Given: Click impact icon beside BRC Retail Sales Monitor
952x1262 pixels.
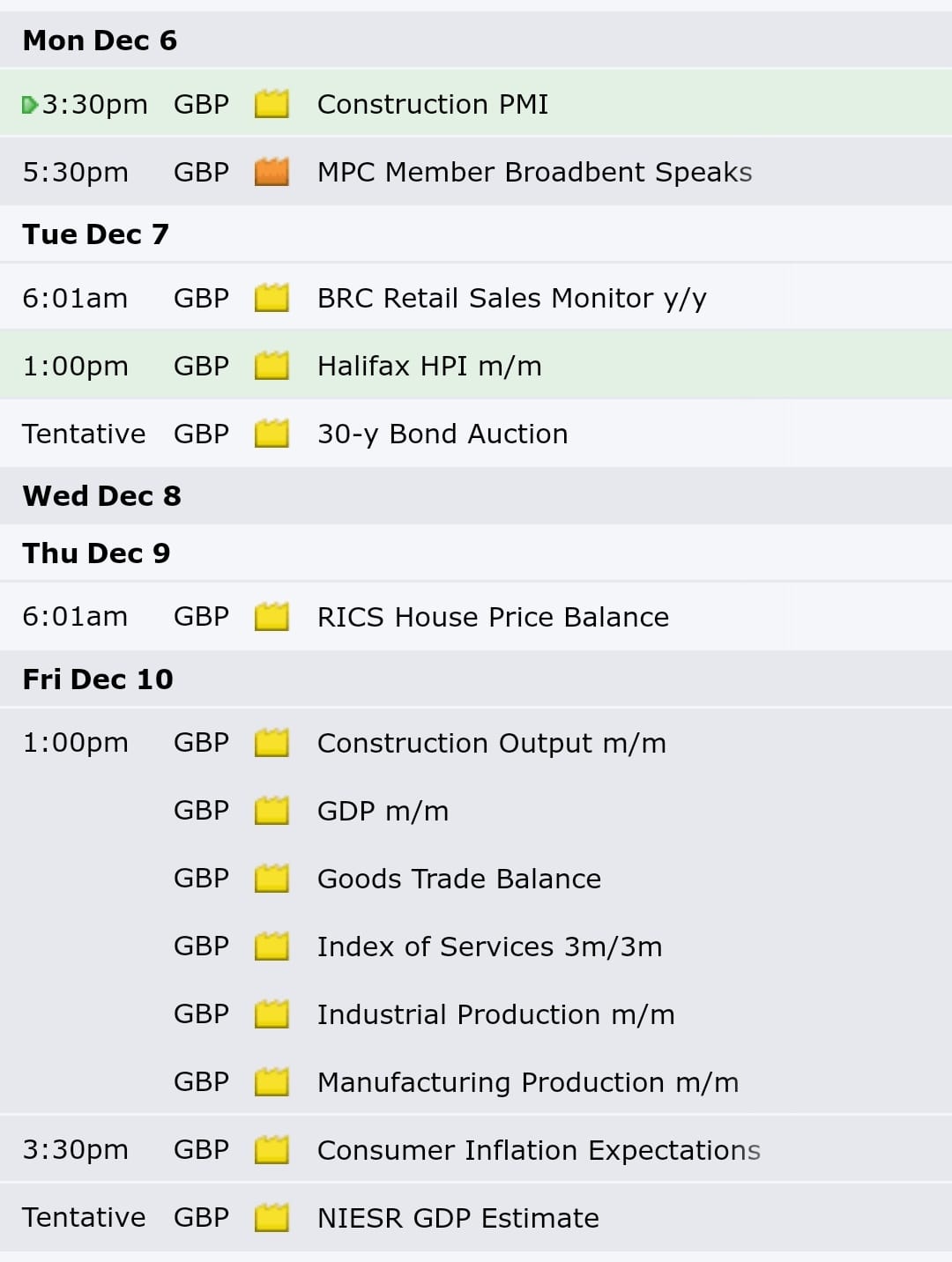Looking at the screenshot, I should (271, 298).
